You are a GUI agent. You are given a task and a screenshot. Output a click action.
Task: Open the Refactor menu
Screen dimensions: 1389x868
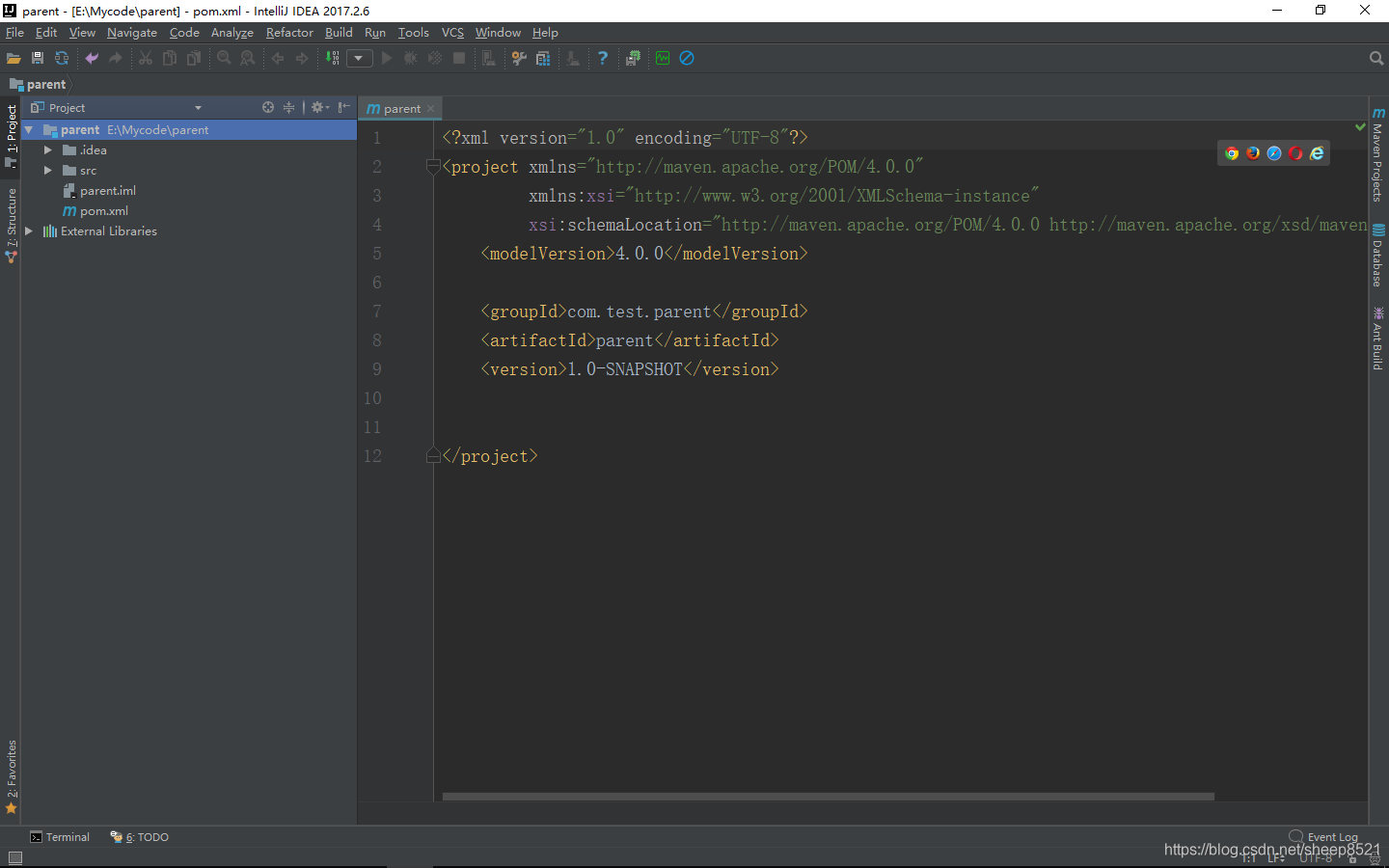(289, 32)
